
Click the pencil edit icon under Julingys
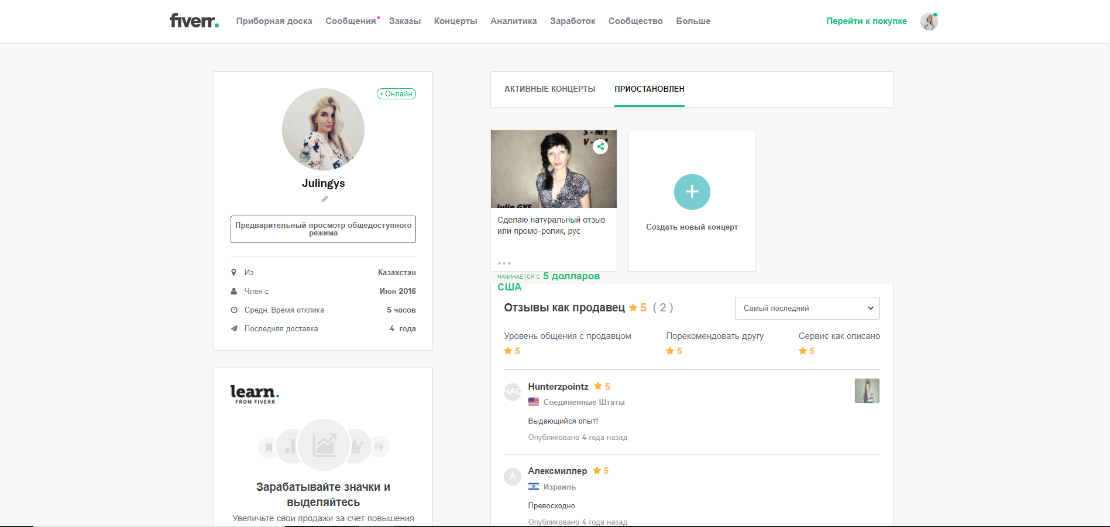[x=324, y=199]
